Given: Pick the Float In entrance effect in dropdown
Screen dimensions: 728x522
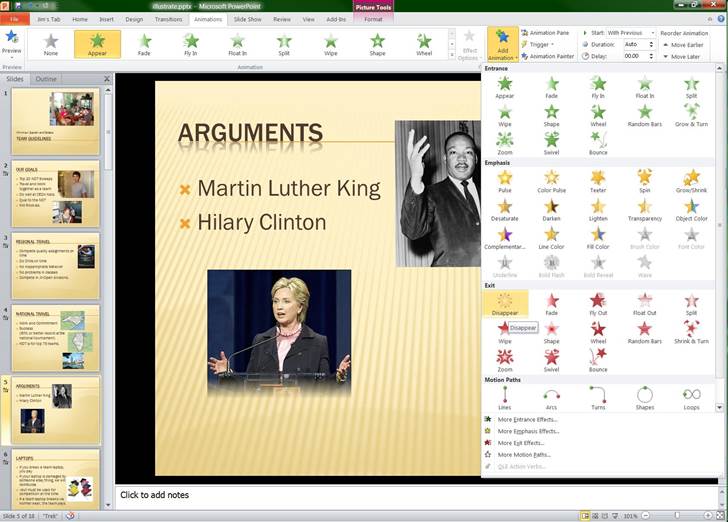Looking at the screenshot, I should point(644,87).
